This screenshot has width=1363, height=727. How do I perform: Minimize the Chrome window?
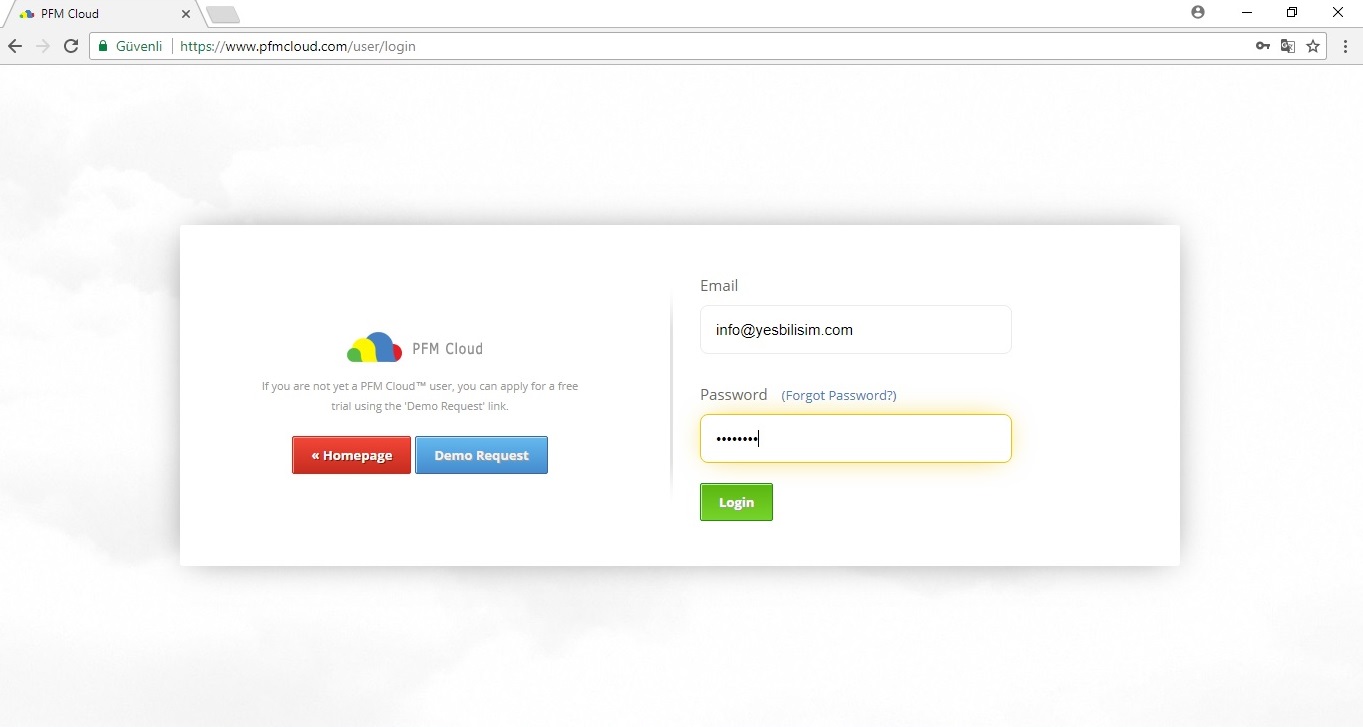(1247, 13)
